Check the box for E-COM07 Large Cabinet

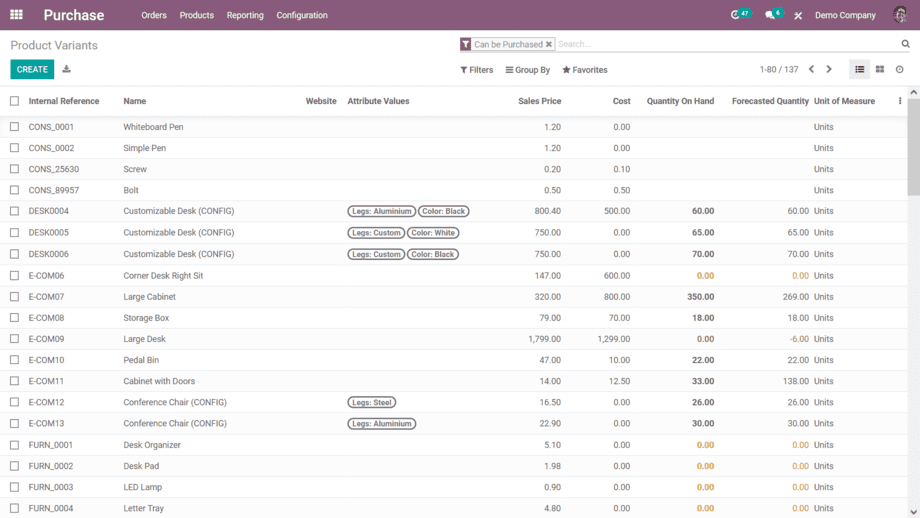point(14,297)
